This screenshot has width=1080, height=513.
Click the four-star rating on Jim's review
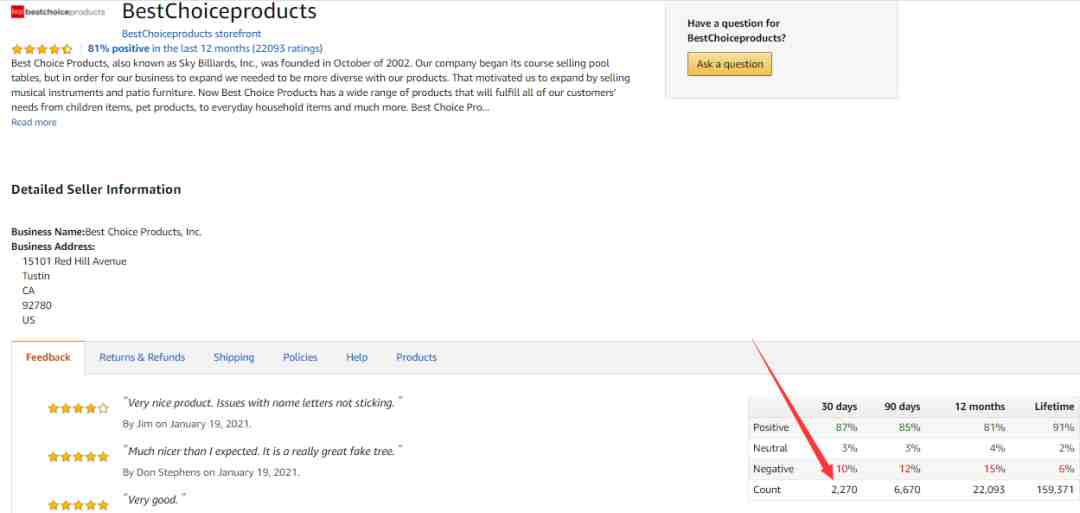point(78,408)
